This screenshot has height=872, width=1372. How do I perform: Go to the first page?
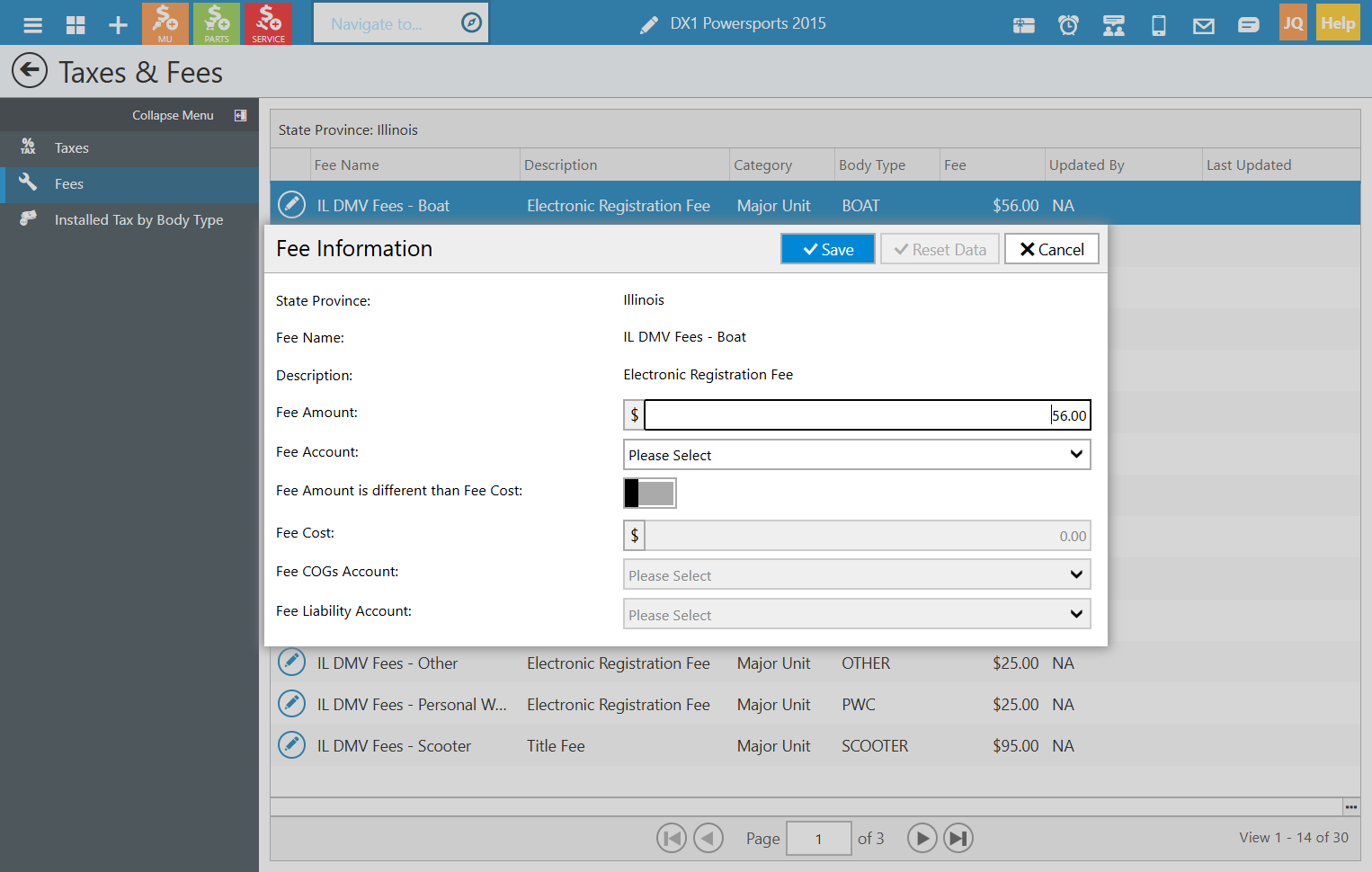pos(672,839)
